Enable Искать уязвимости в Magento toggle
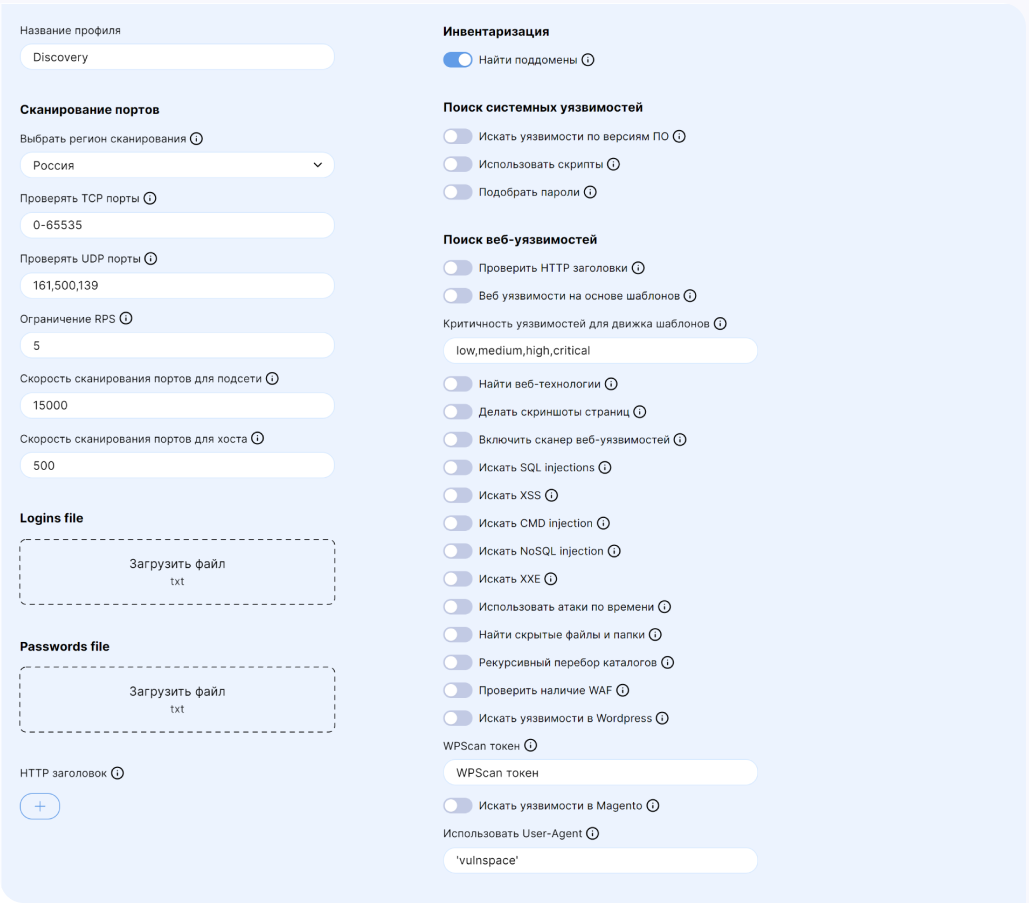 [x=457, y=805]
